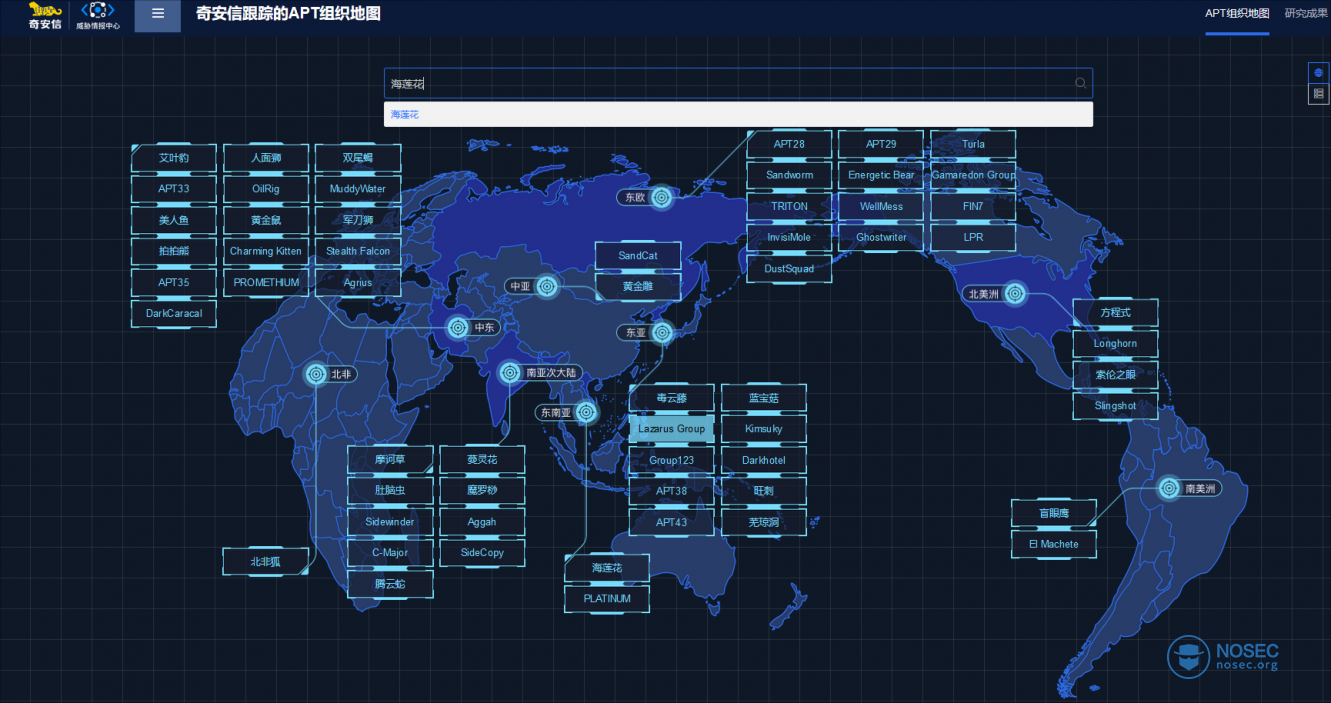Click the 东亚 region target marker
Viewport: 1331px width, 703px height.
pos(662,333)
